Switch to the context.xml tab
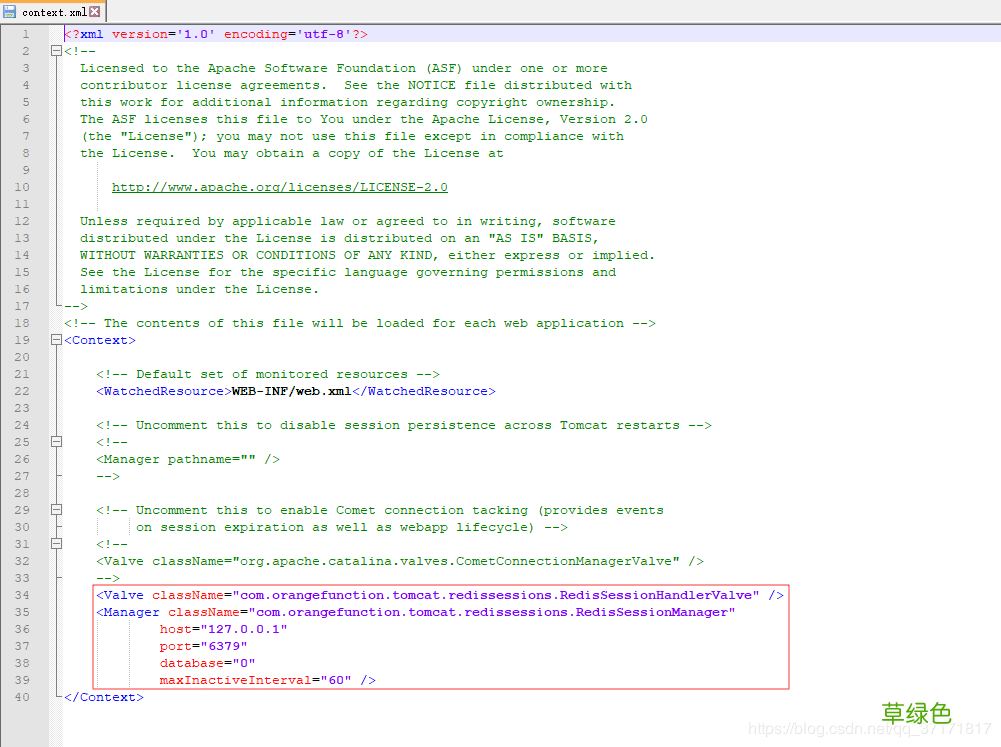This screenshot has width=1001, height=747. point(53,12)
